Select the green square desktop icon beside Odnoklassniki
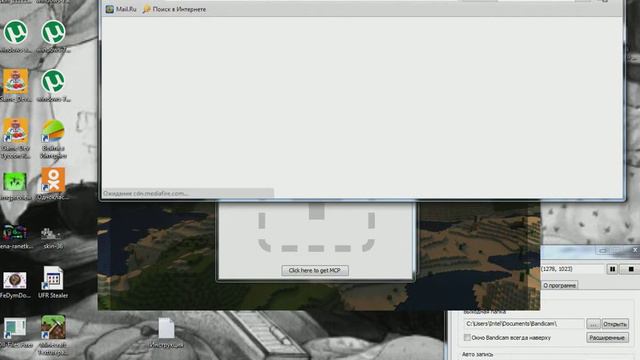Viewport: 640px width, 360px height. coord(15,186)
